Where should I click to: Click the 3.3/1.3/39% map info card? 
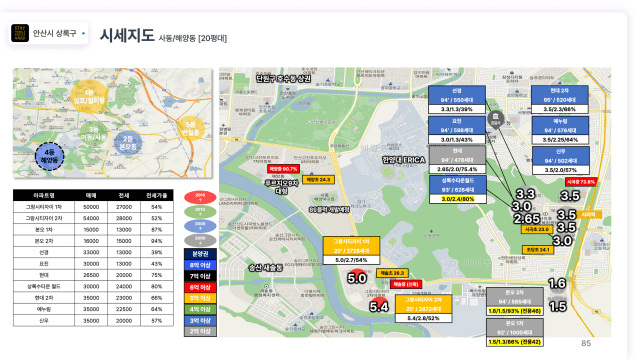pos(457,100)
